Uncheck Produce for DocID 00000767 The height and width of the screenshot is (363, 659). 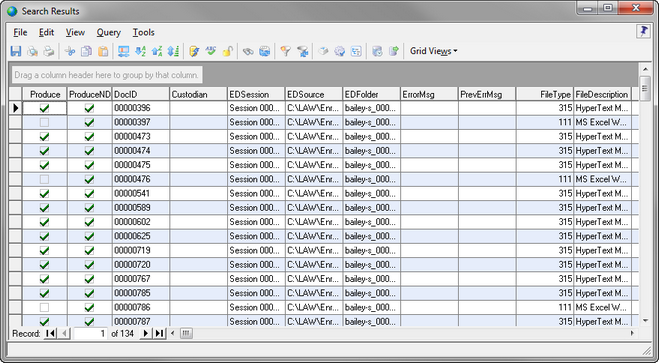coord(44,279)
